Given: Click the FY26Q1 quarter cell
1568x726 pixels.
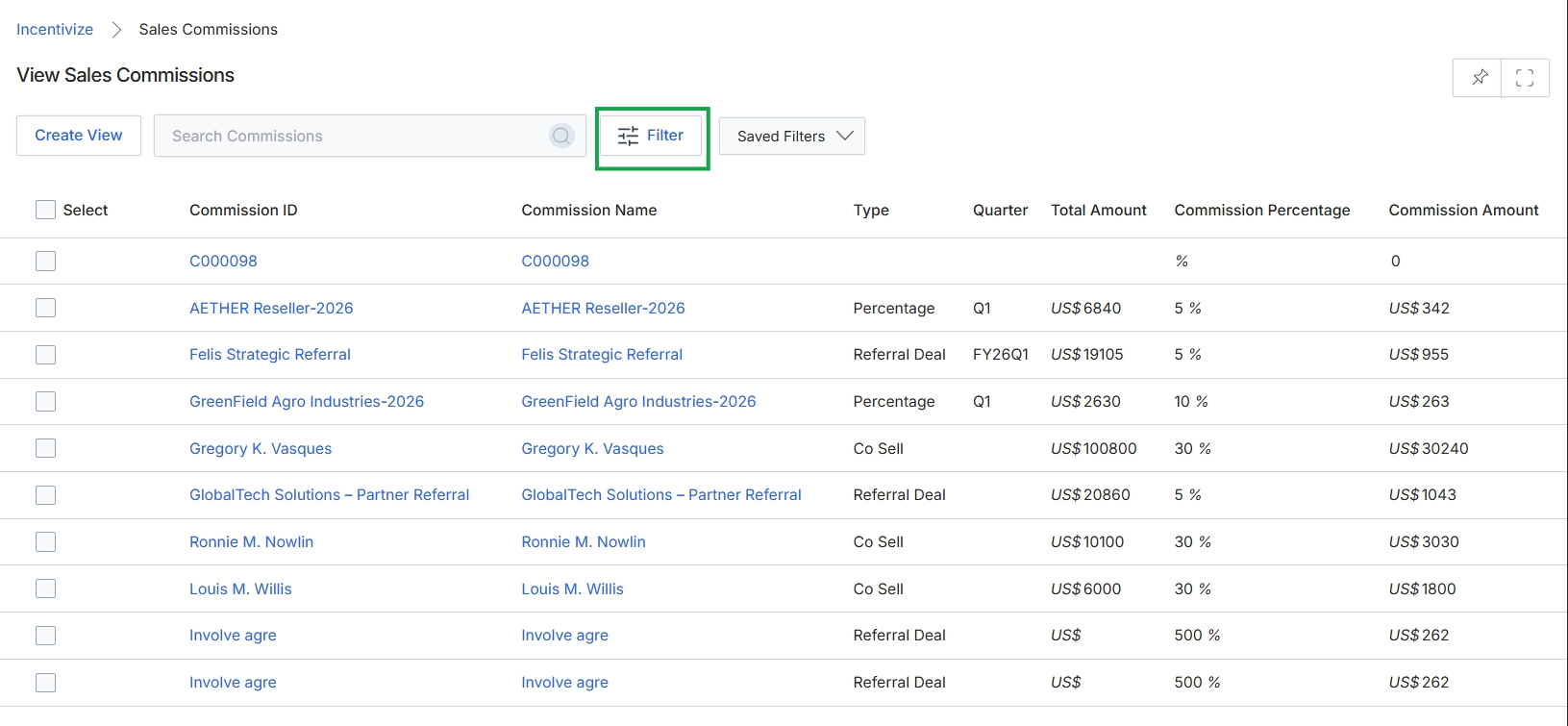Looking at the screenshot, I should tap(1001, 355).
